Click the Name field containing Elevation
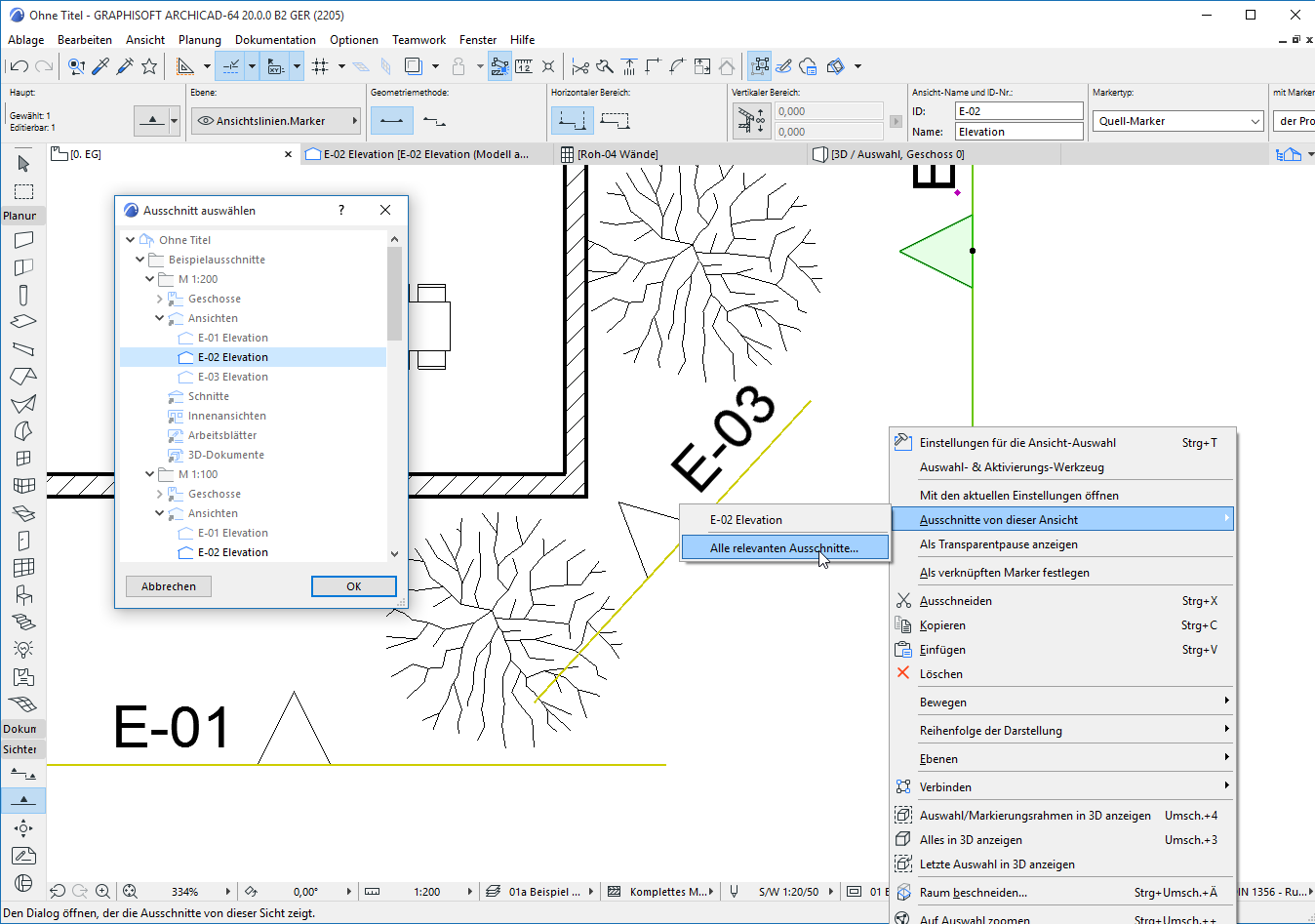This screenshot has height=924, width=1315. click(1018, 132)
